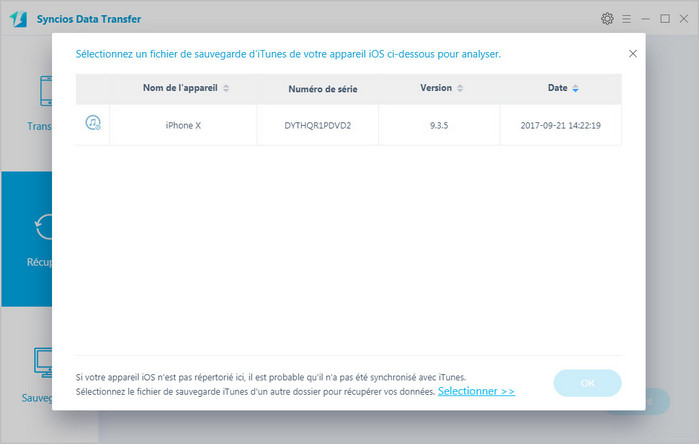Open the hamburger menu in title bar
The width and height of the screenshot is (699, 444).
(x=627, y=19)
